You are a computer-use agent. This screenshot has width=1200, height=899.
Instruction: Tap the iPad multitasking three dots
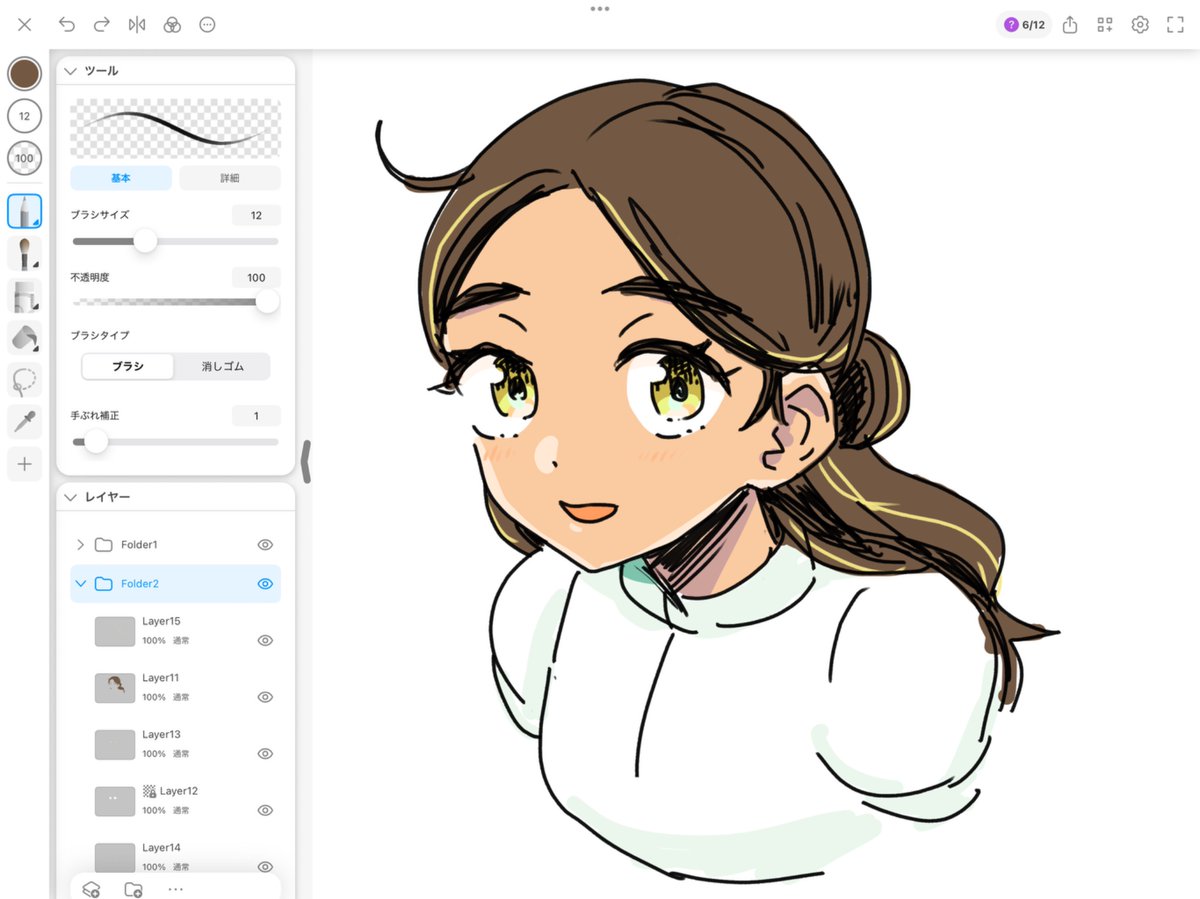point(600,8)
